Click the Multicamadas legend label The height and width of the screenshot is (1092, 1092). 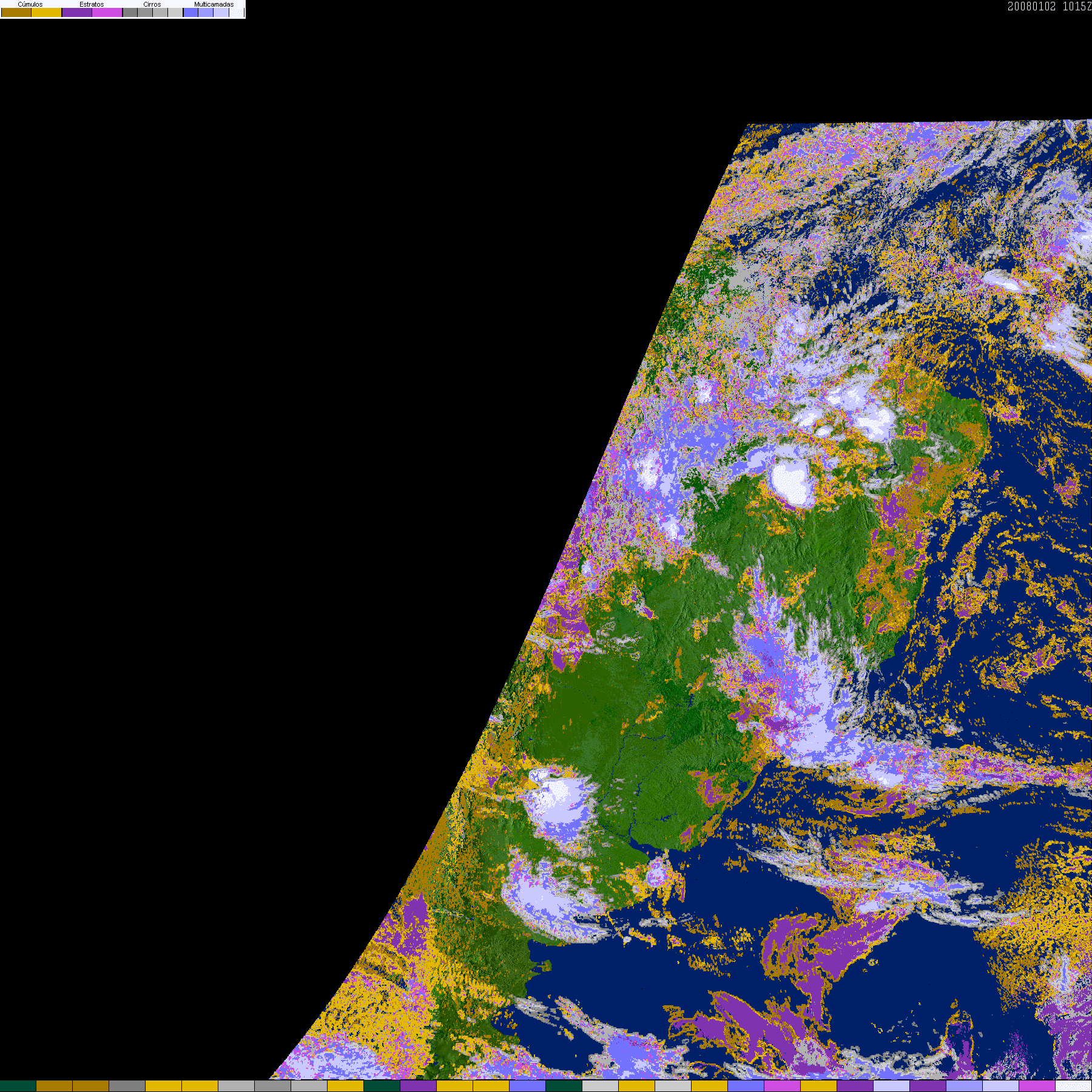214,4
